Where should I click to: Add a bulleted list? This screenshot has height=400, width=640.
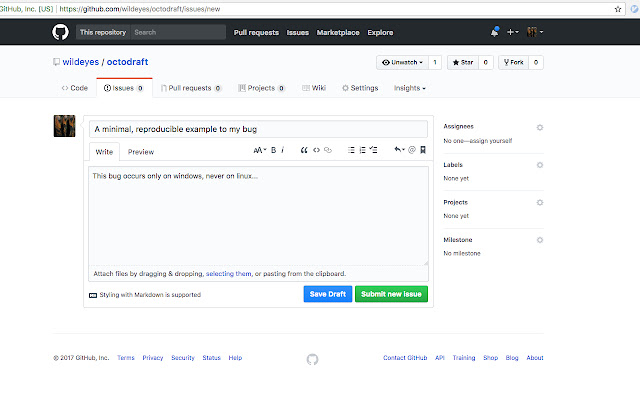350,150
